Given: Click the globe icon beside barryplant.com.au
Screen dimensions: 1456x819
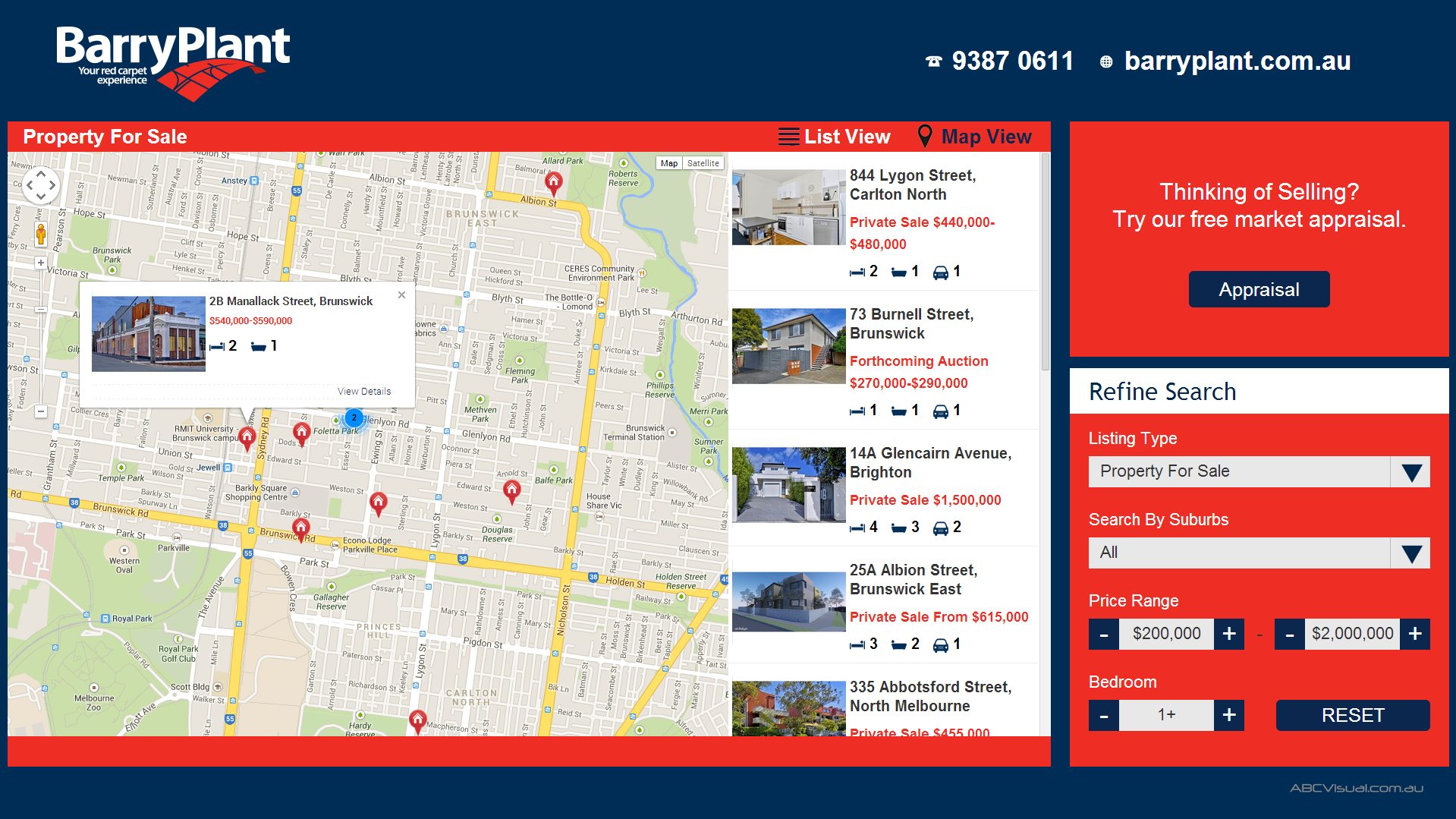Looking at the screenshot, I should point(1106,62).
